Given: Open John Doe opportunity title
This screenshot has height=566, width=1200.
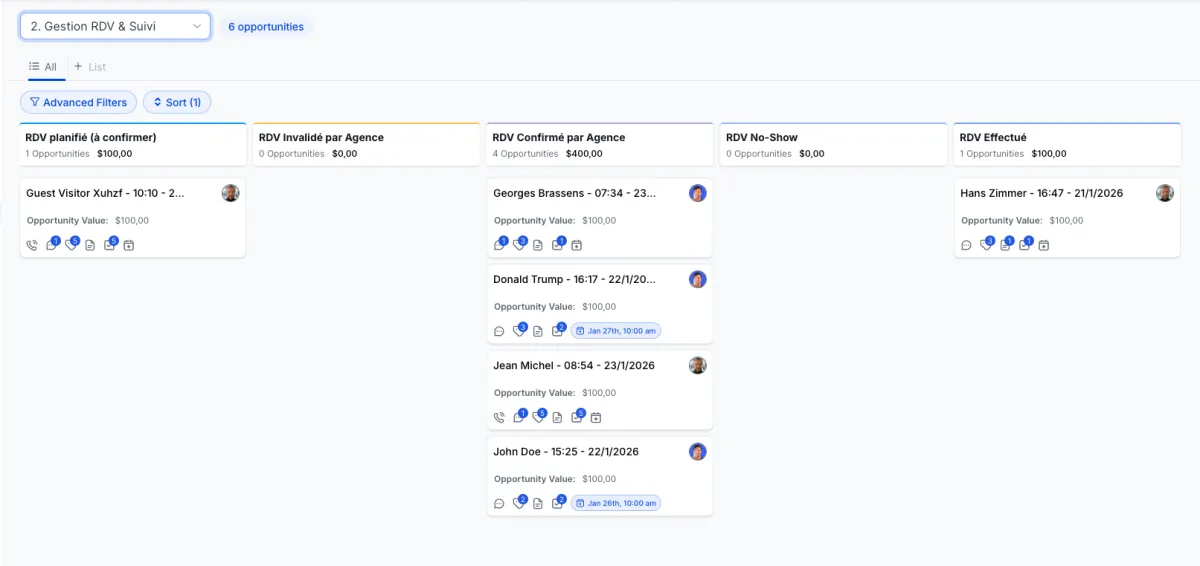Looking at the screenshot, I should 566,451.
